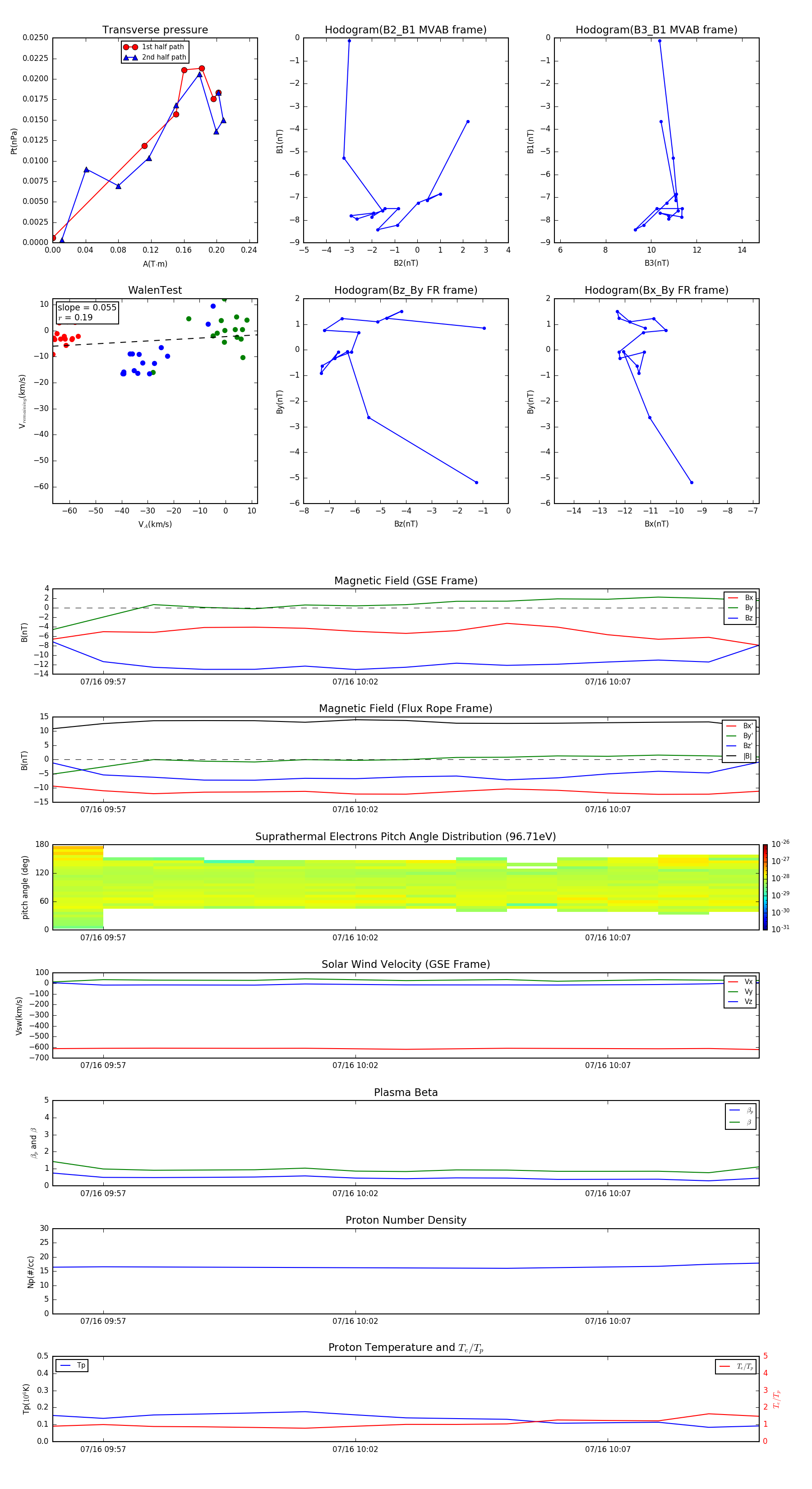This screenshot has width=812, height=1489.
Task: Click the "B3(nT)" x-axis label
Action: pyautogui.click(x=656, y=263)
